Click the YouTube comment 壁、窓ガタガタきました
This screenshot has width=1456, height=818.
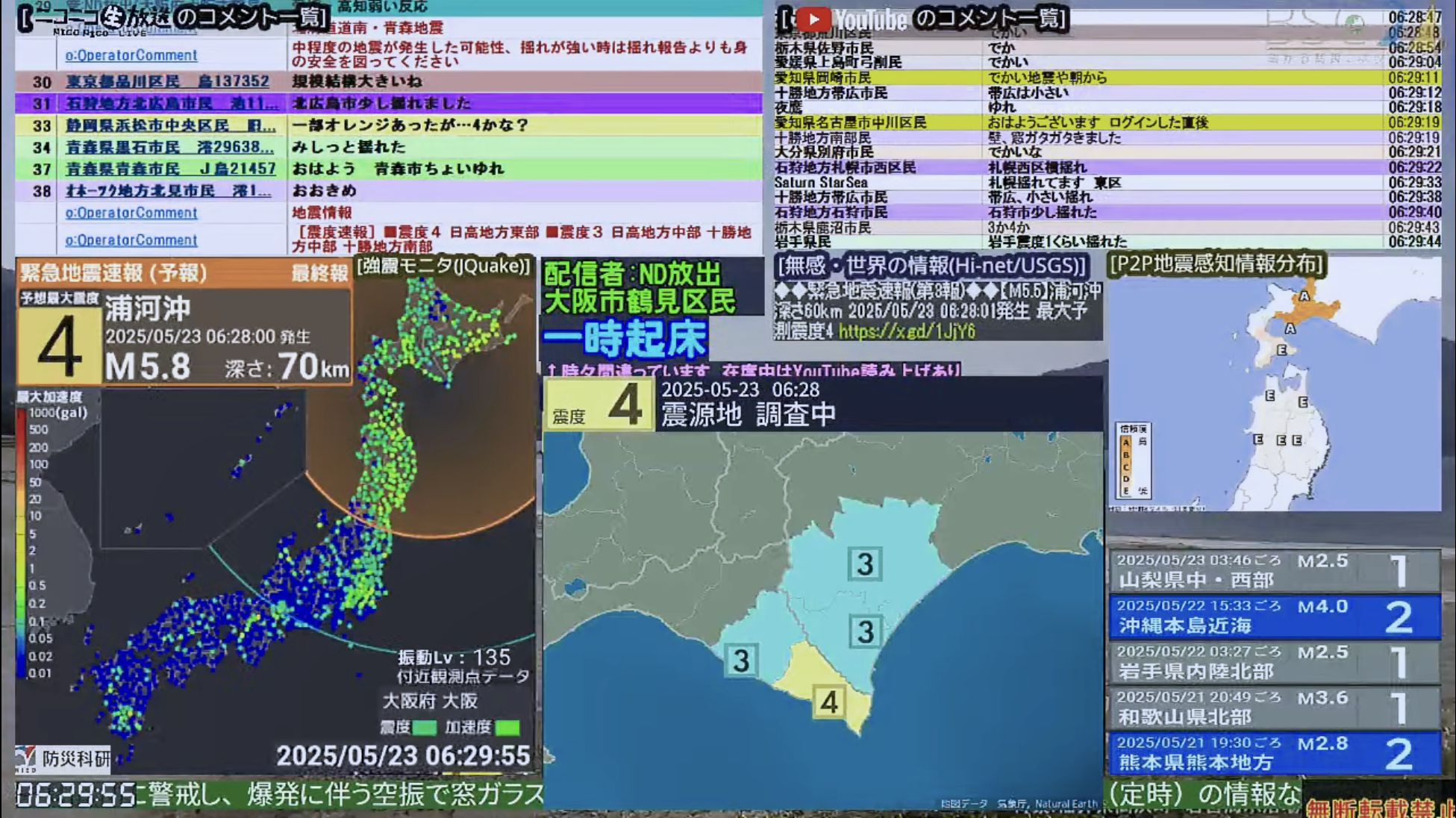pyautogui.click(x=1054, y=137)
